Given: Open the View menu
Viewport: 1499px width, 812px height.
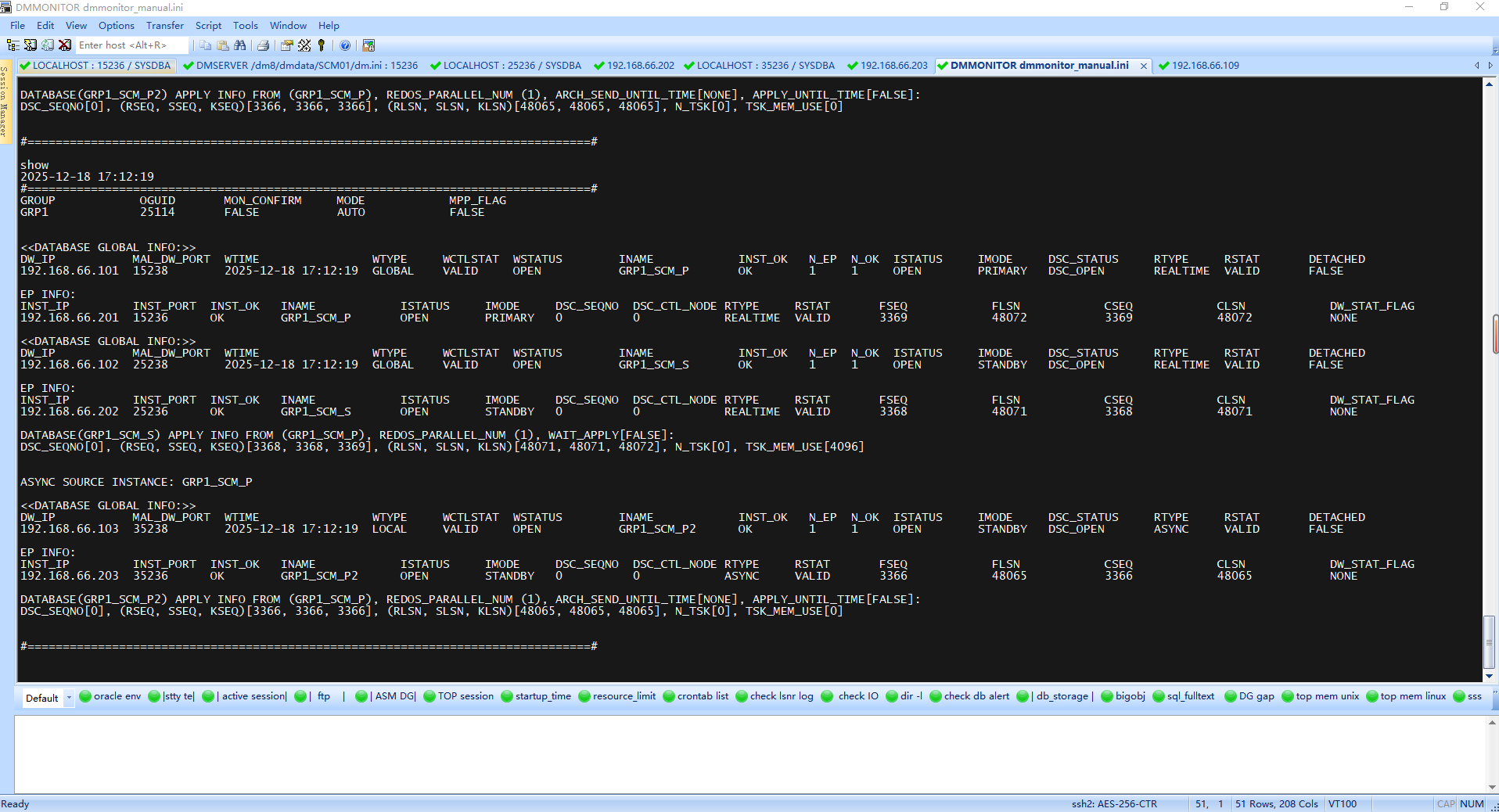Looking at the screenshot, I should (x=76, y=26).
